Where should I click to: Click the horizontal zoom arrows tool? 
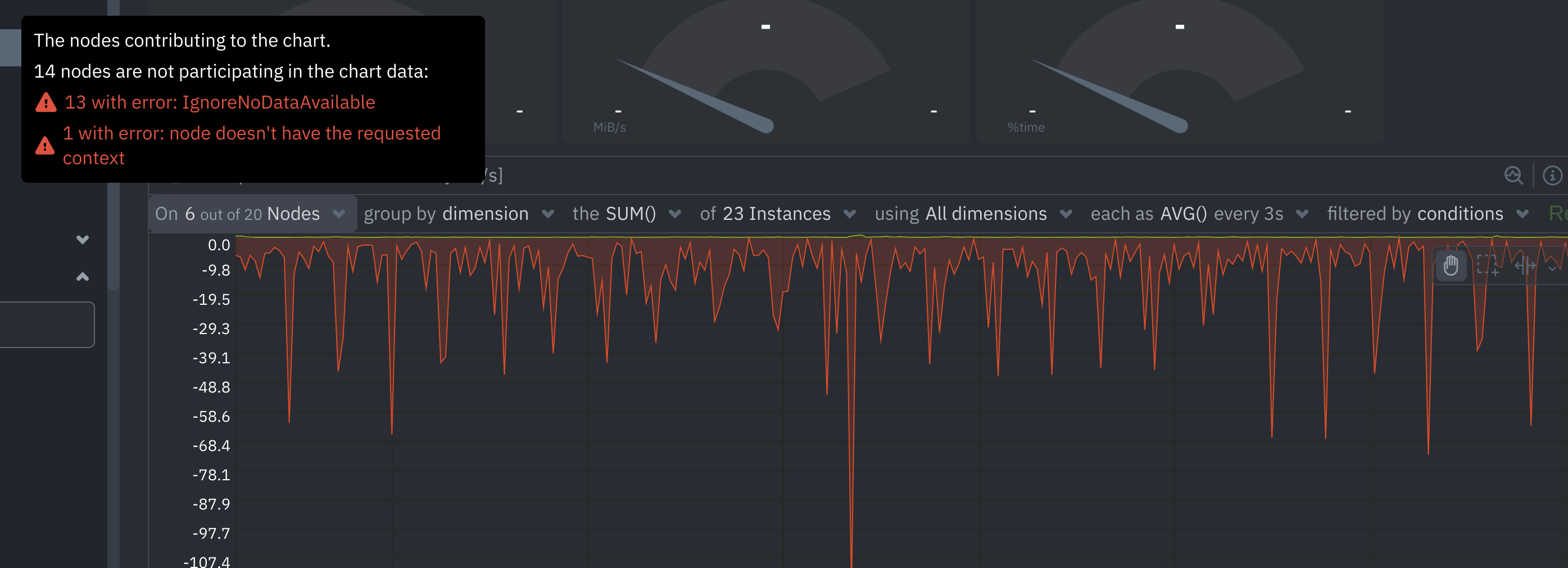(1525, 265)
